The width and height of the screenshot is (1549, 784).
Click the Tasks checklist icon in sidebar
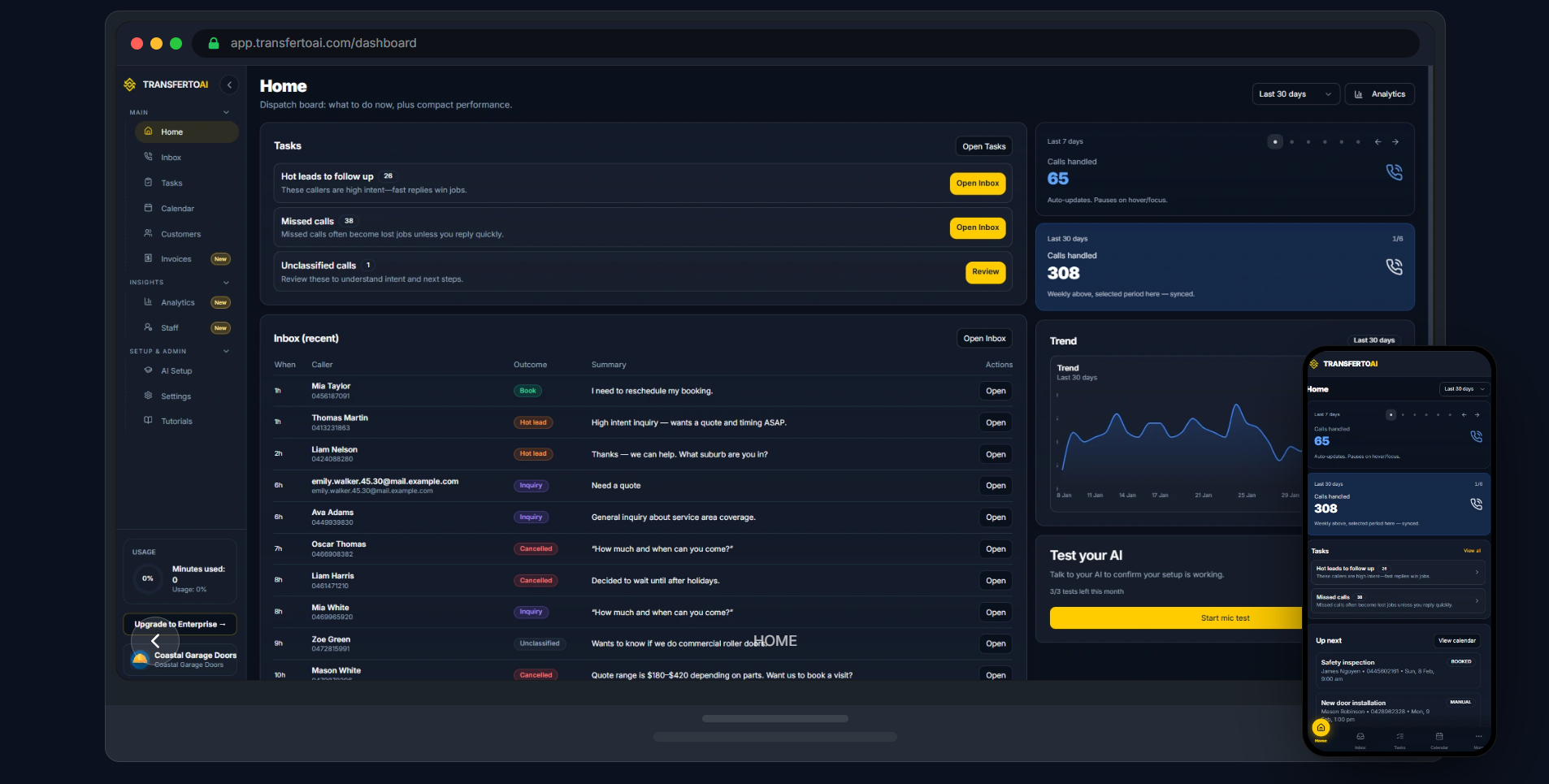pyautogui.click(x=147, y=183)
